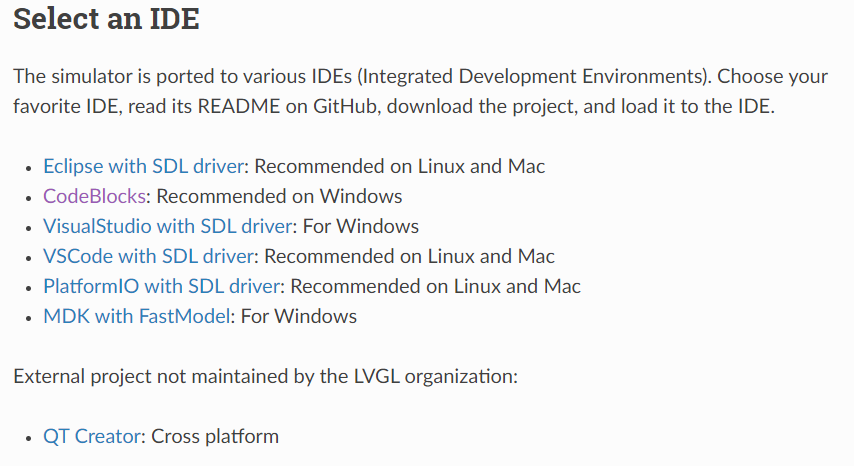The image size is (854, 466).
Task: Click 'Recommended on Linux and Mac' after Eclipse
Action: point(400,166)
